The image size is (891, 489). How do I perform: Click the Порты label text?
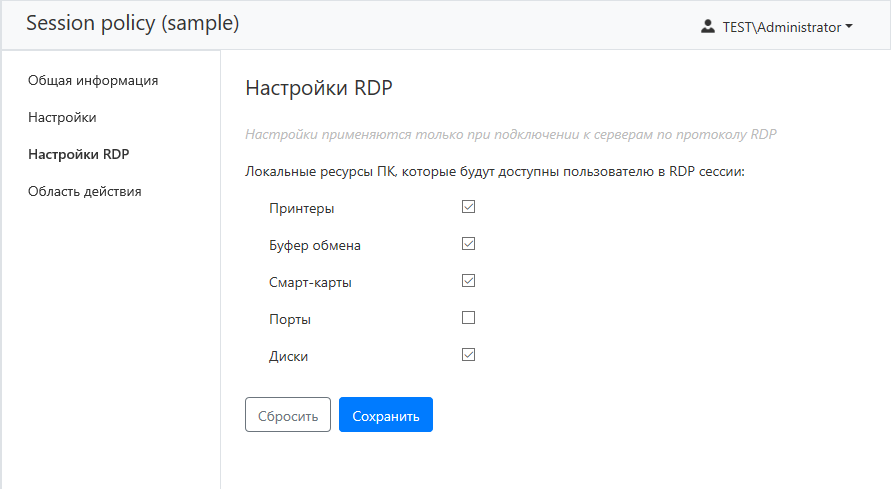pos(290,320)
